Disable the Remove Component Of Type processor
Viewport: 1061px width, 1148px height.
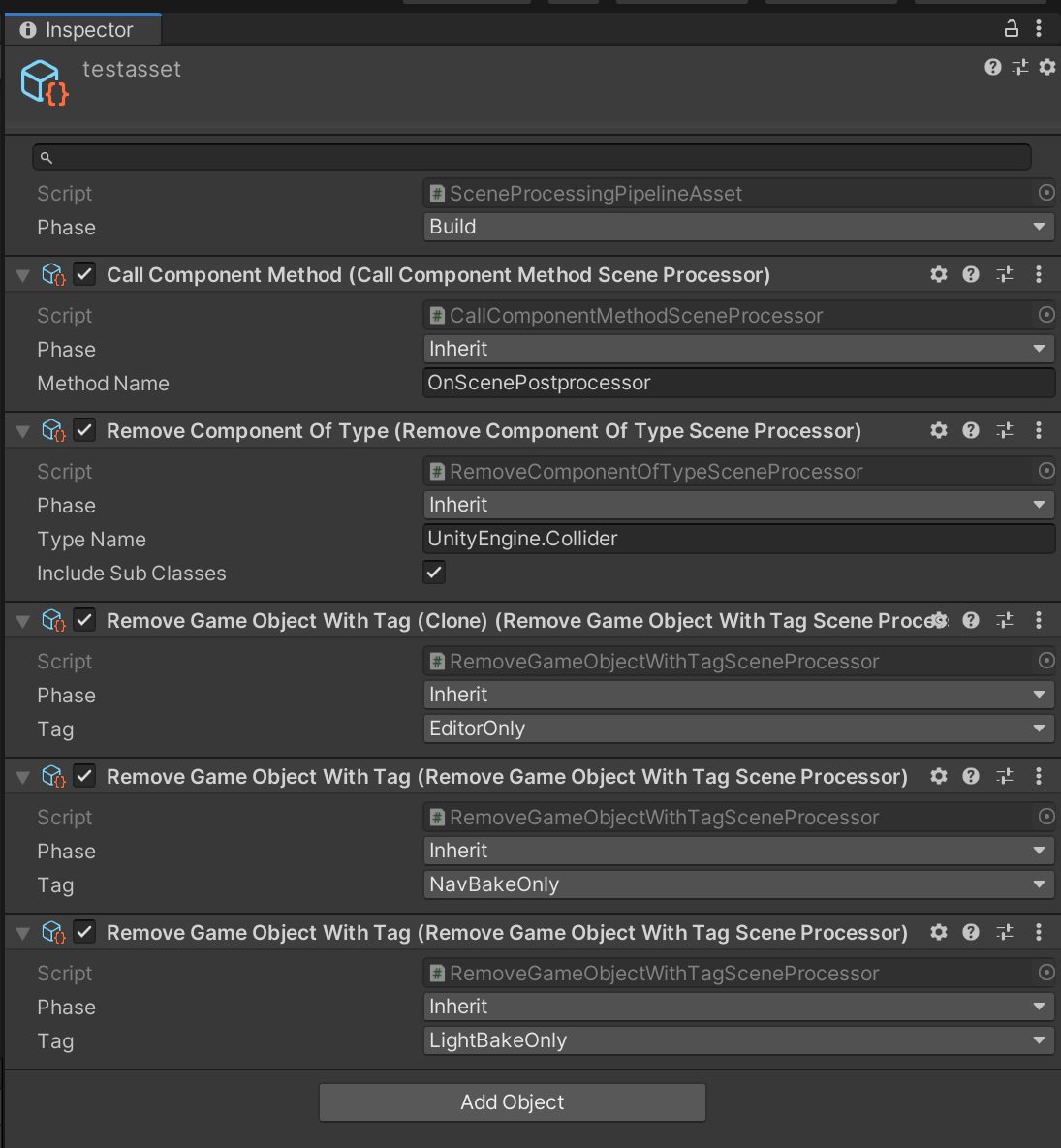85,431
